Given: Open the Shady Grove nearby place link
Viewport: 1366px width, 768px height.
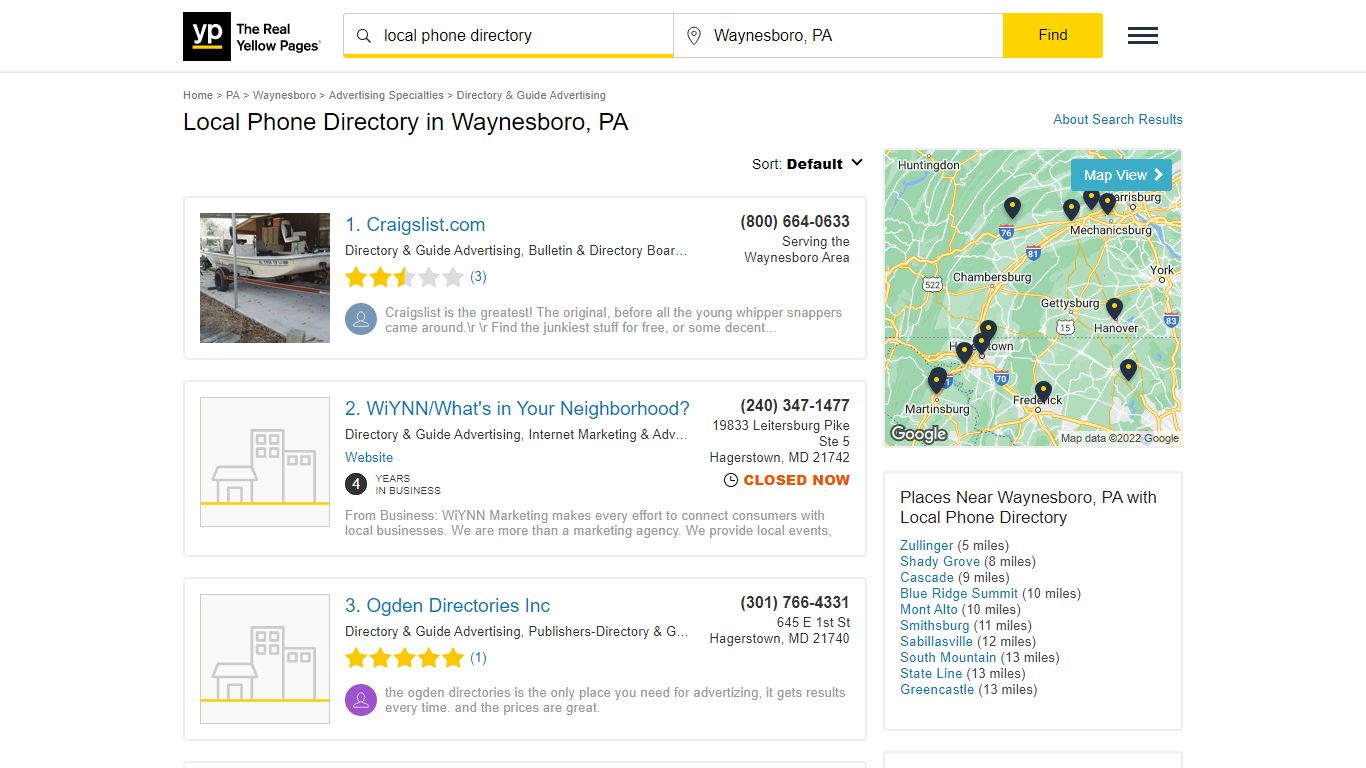Looking at the screenshot, I should tap(940, 561).
